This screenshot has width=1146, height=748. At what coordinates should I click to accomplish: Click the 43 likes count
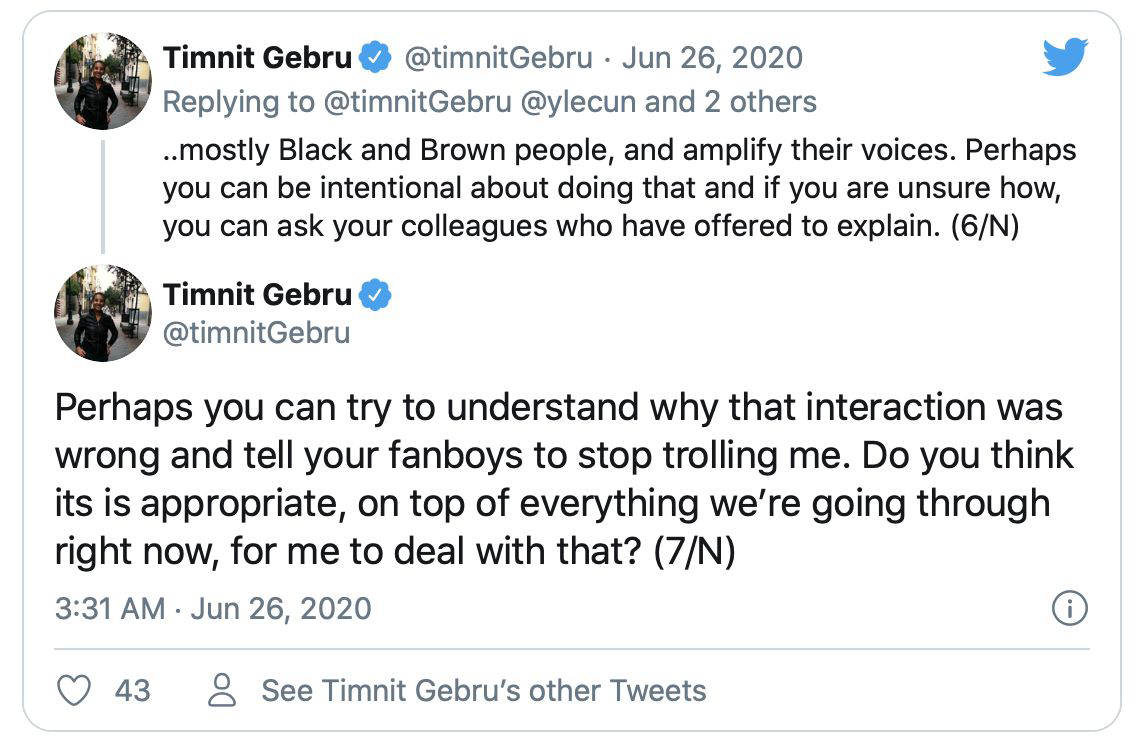pyautogui.click(x=132, y=690)
